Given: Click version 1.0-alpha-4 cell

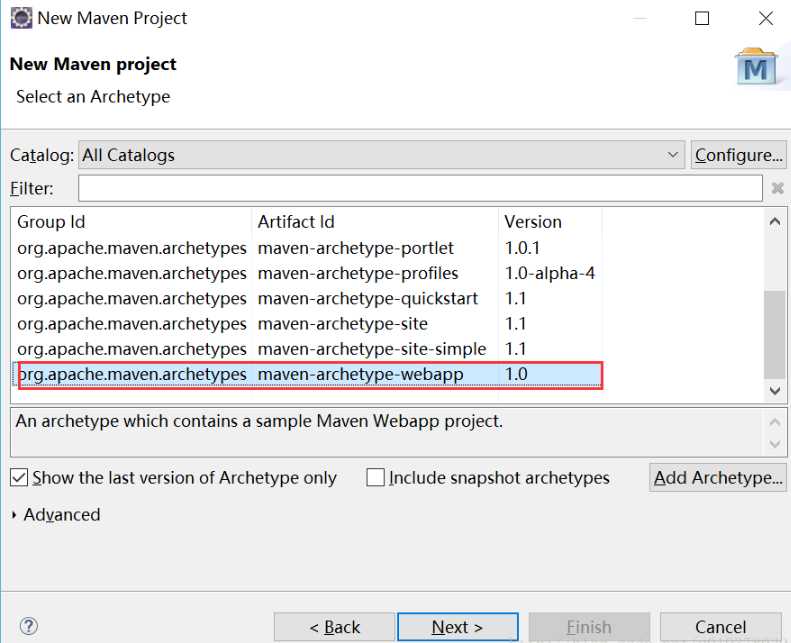Looking at the screenshot, I should tap(550, 273).
